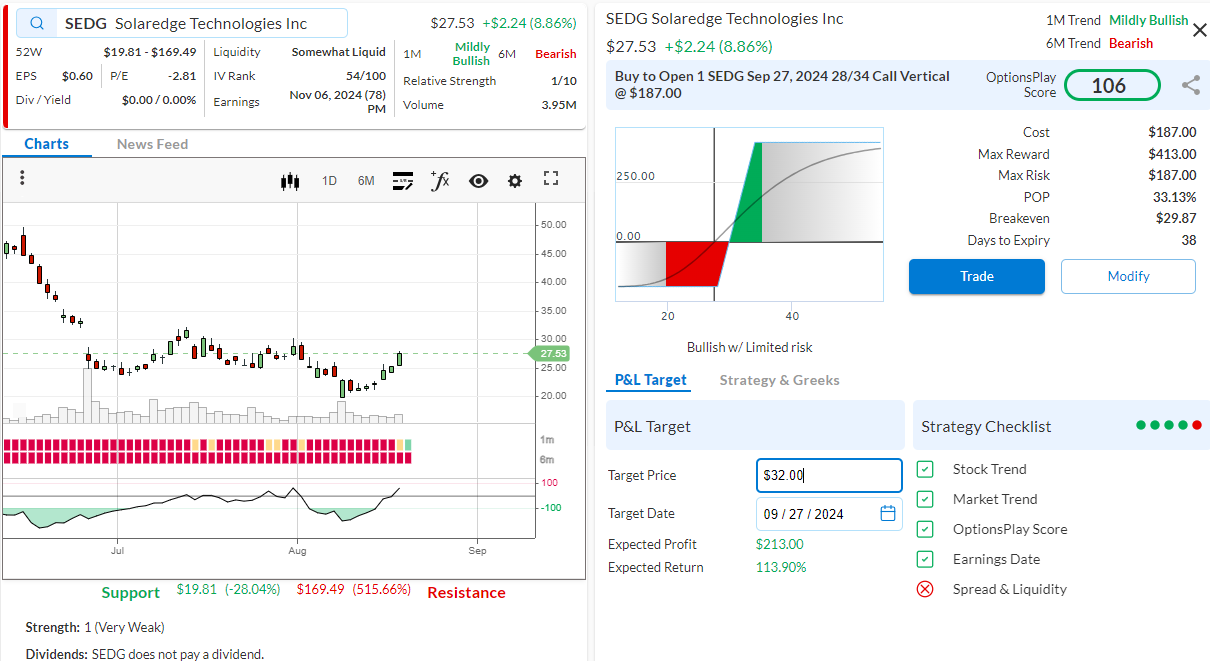Click the SEDG symbol search box
Screen dimensions: 1210x661
[183, 23]
